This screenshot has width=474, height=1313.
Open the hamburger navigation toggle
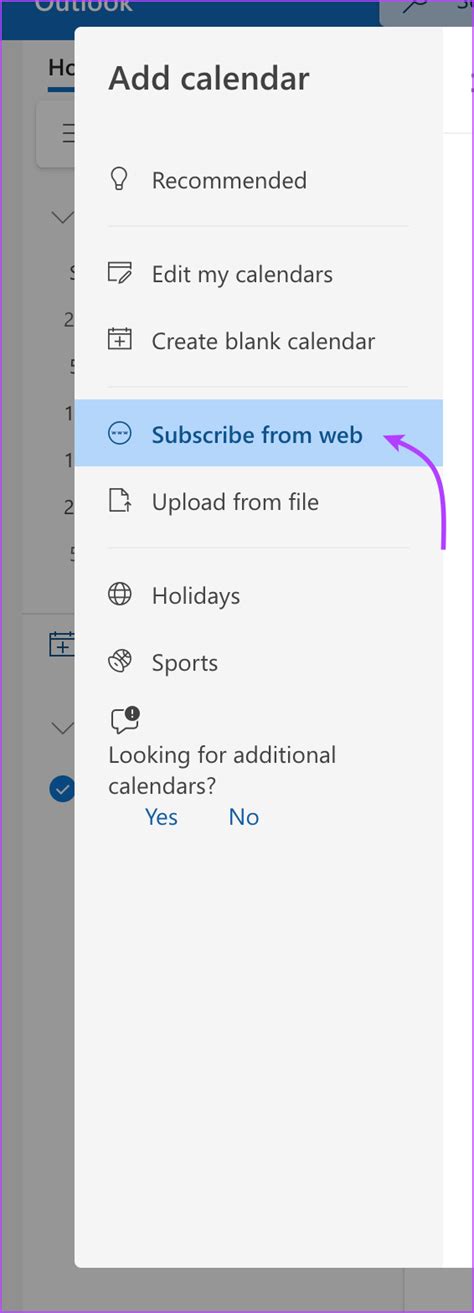67,132
